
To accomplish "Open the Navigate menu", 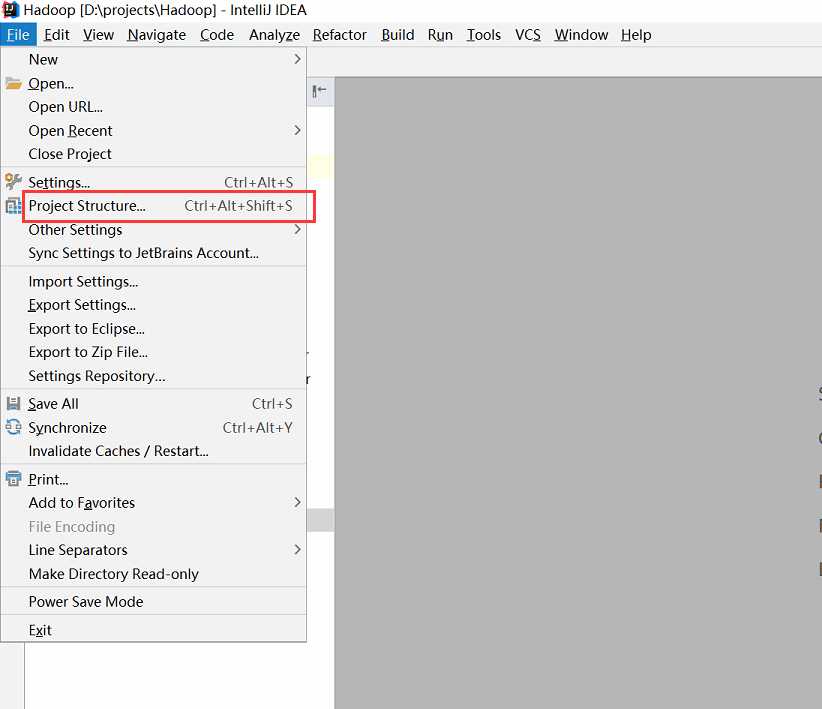I will click(x=156, y=35).
